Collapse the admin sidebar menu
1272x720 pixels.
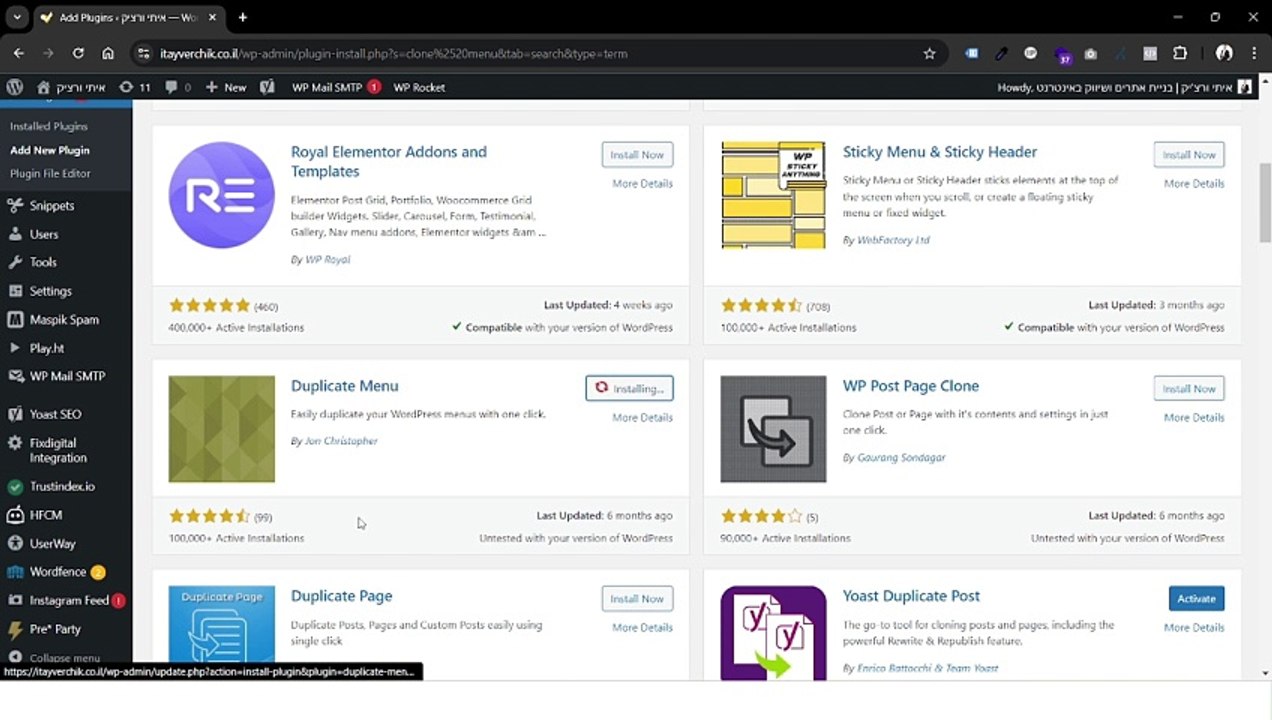64,657
